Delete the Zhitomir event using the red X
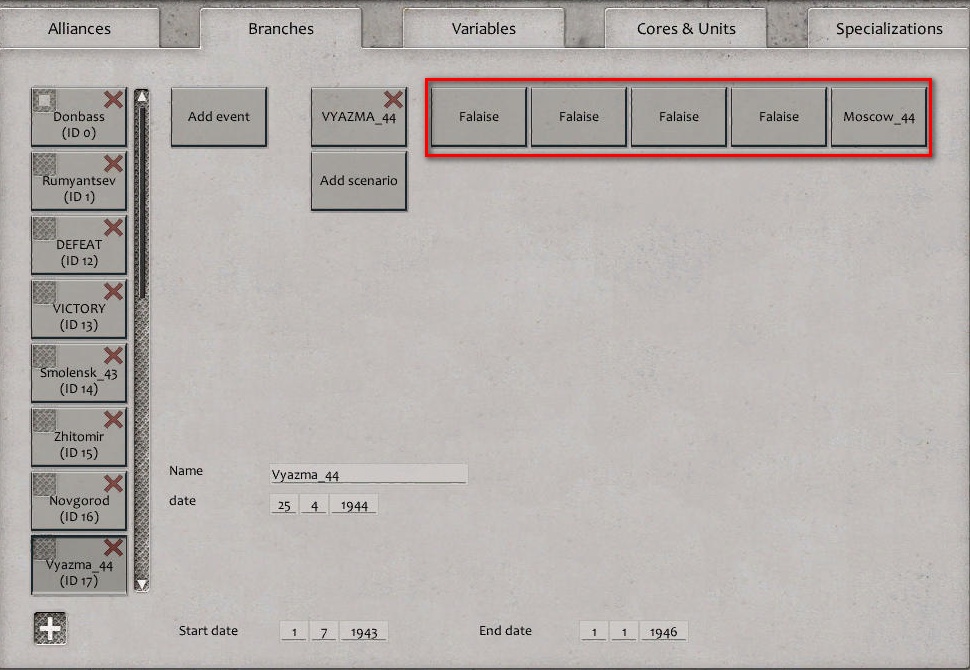Viewport: 970px width, 670px height. tap(113, 418)
